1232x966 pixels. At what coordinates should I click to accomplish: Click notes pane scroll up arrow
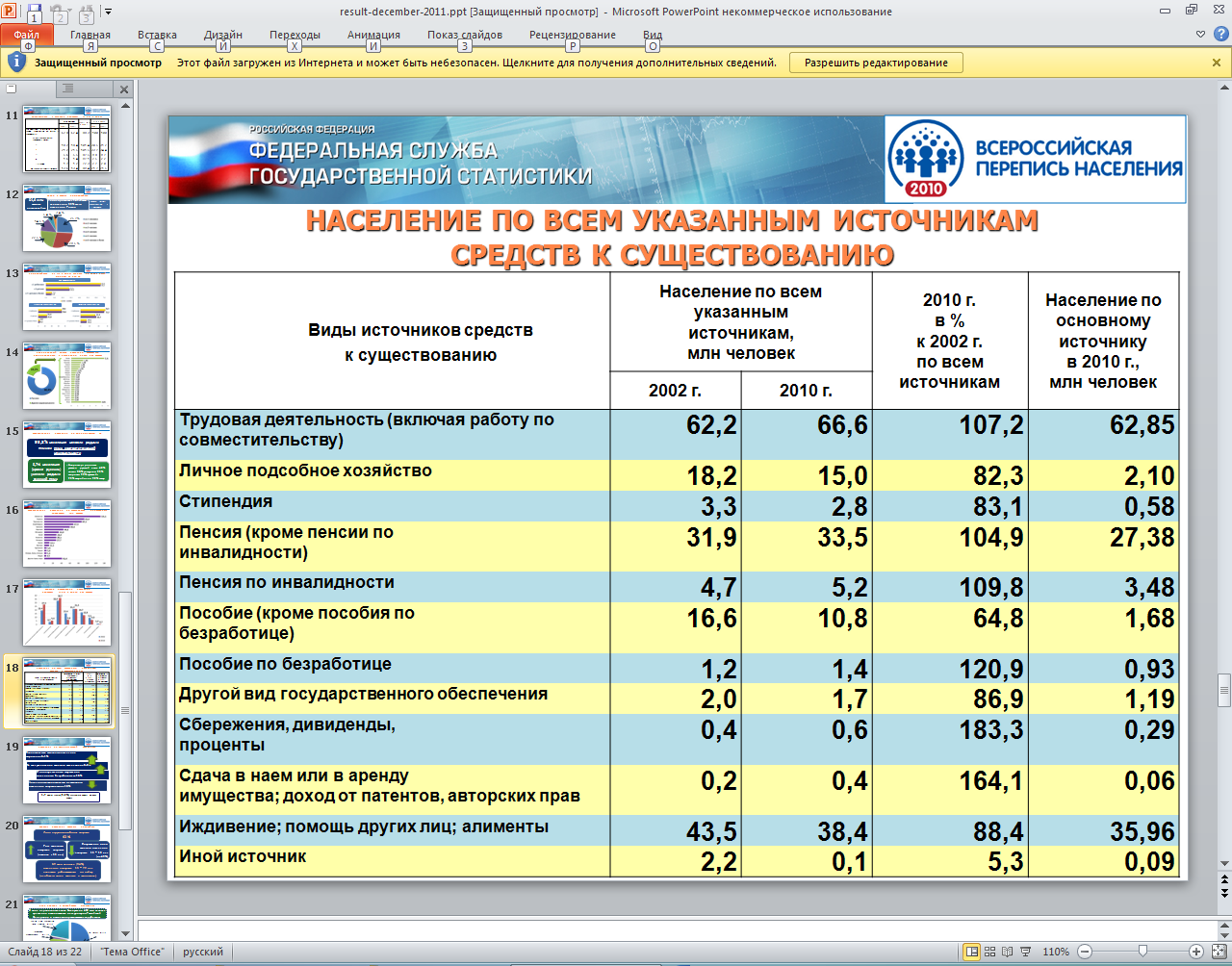pyautogui.click(x=1223, y=926)
